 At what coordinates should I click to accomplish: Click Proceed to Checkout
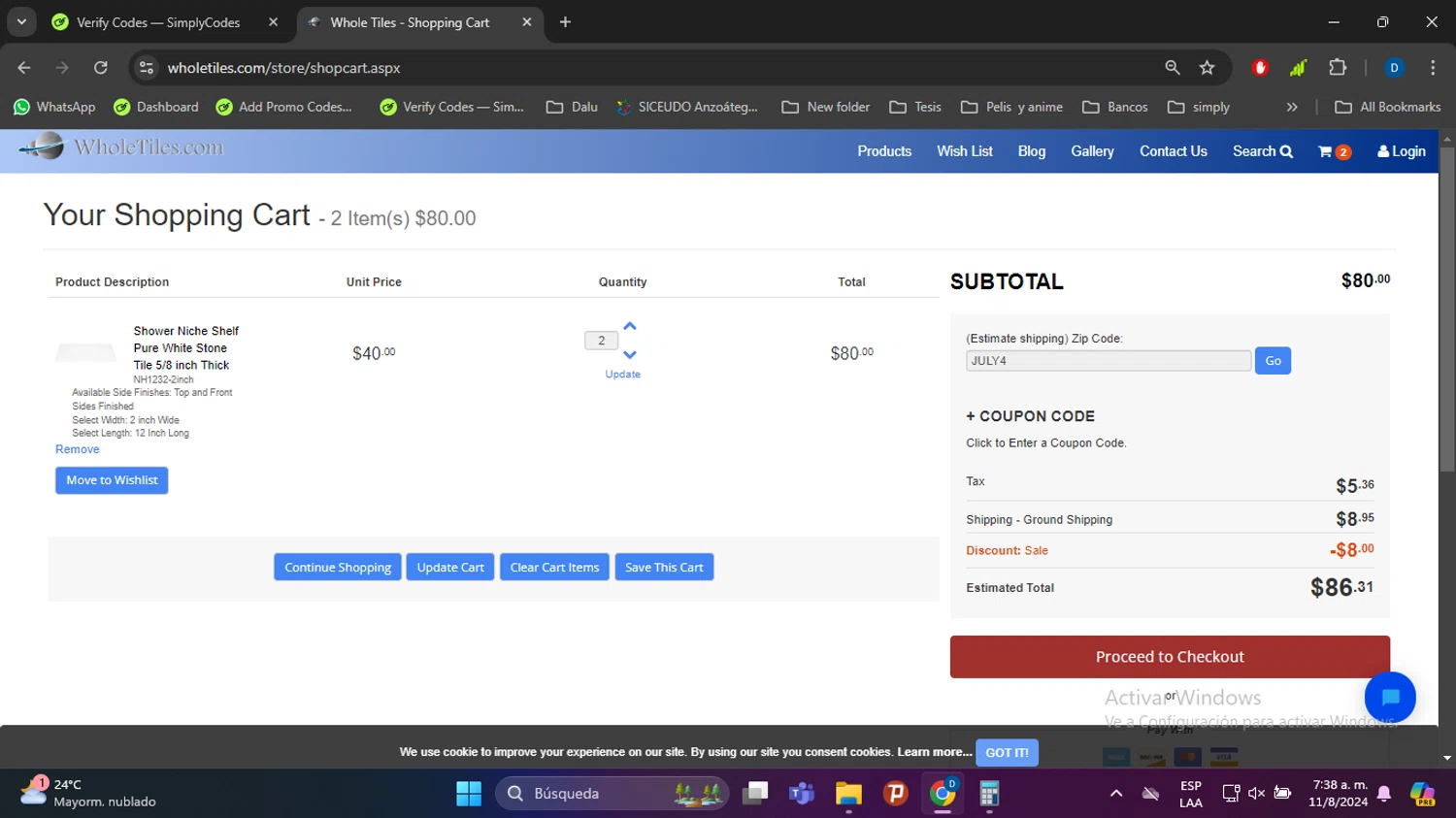point(1170,657)
